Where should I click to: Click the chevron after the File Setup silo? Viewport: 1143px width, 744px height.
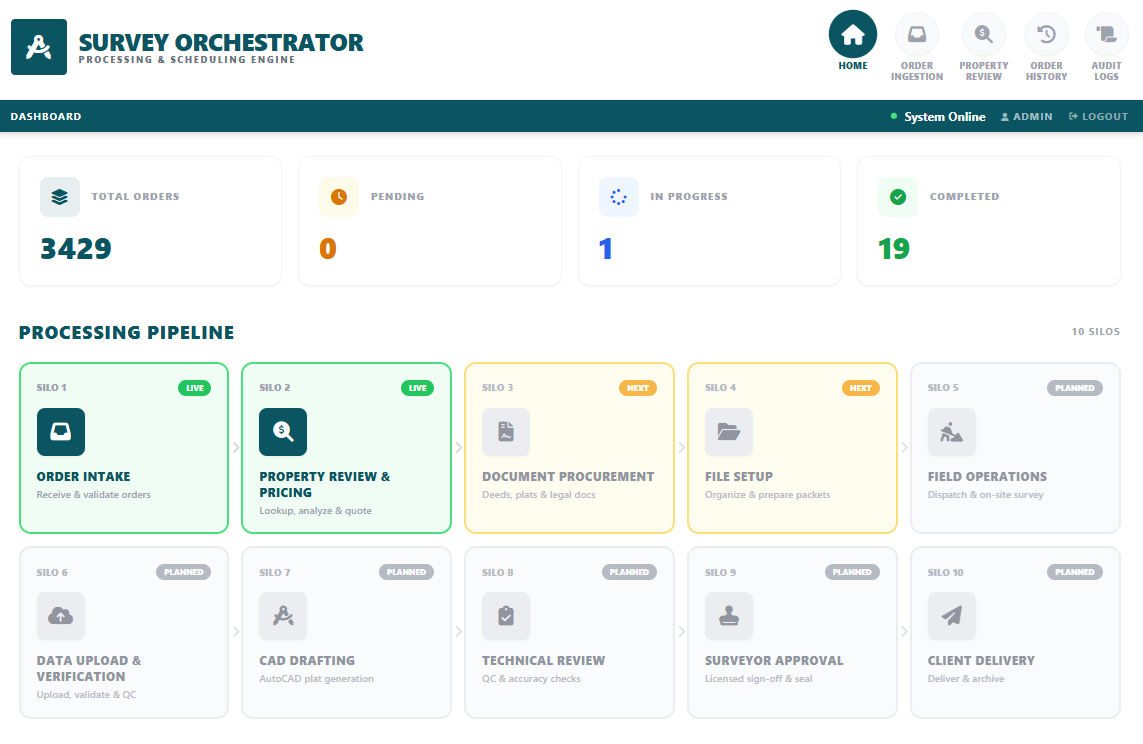click(x=903, y=448)
